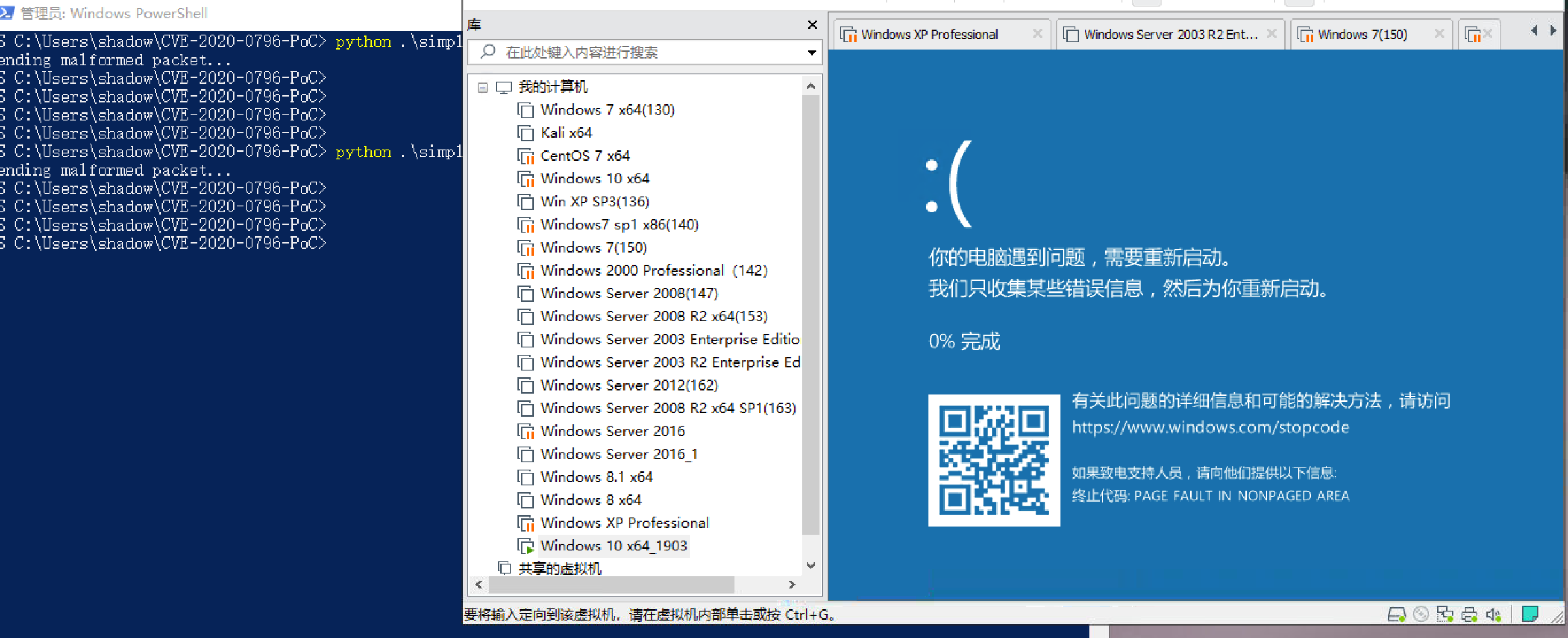
Task: Select Windows XP Professional in the library list
Action: coord(625,523)
